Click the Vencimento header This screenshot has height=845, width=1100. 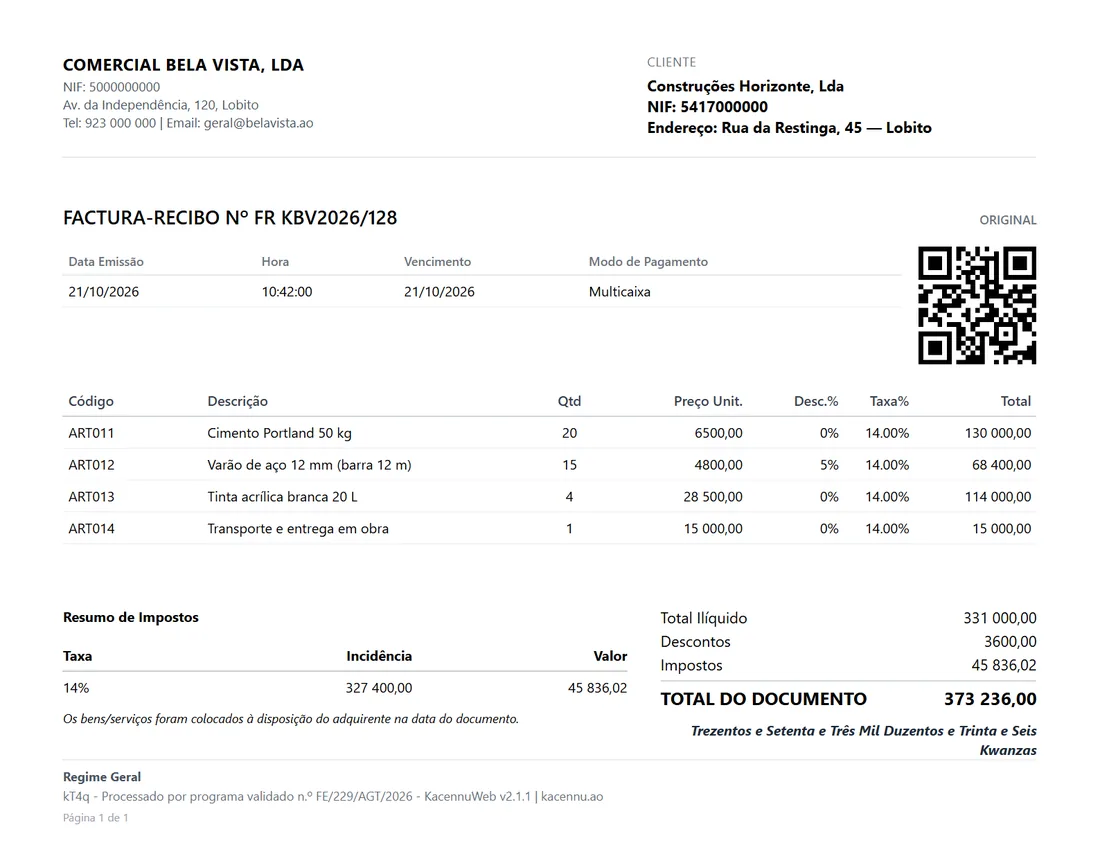[x=437, y=262]
